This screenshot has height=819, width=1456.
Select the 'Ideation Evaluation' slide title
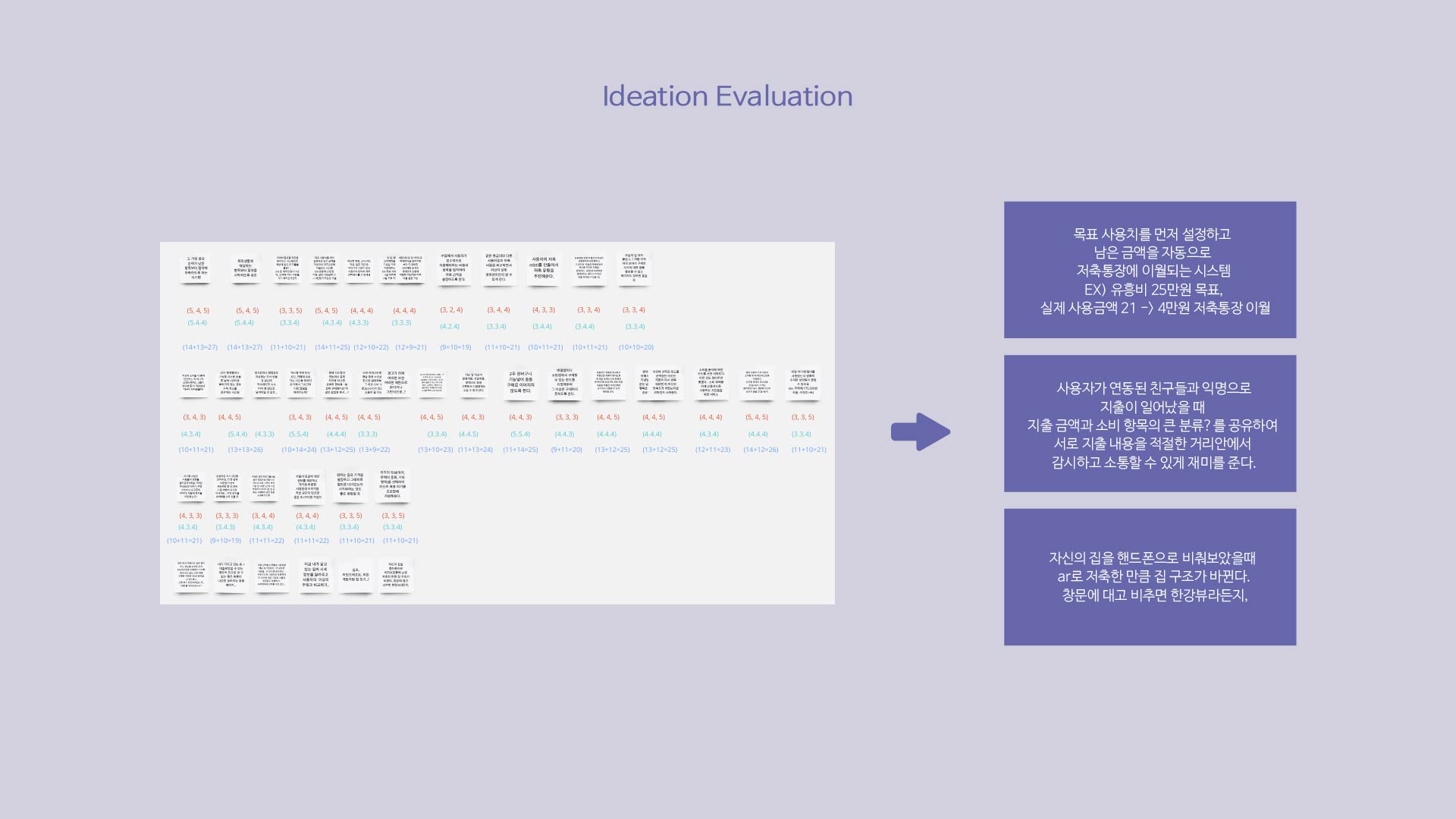727,96
